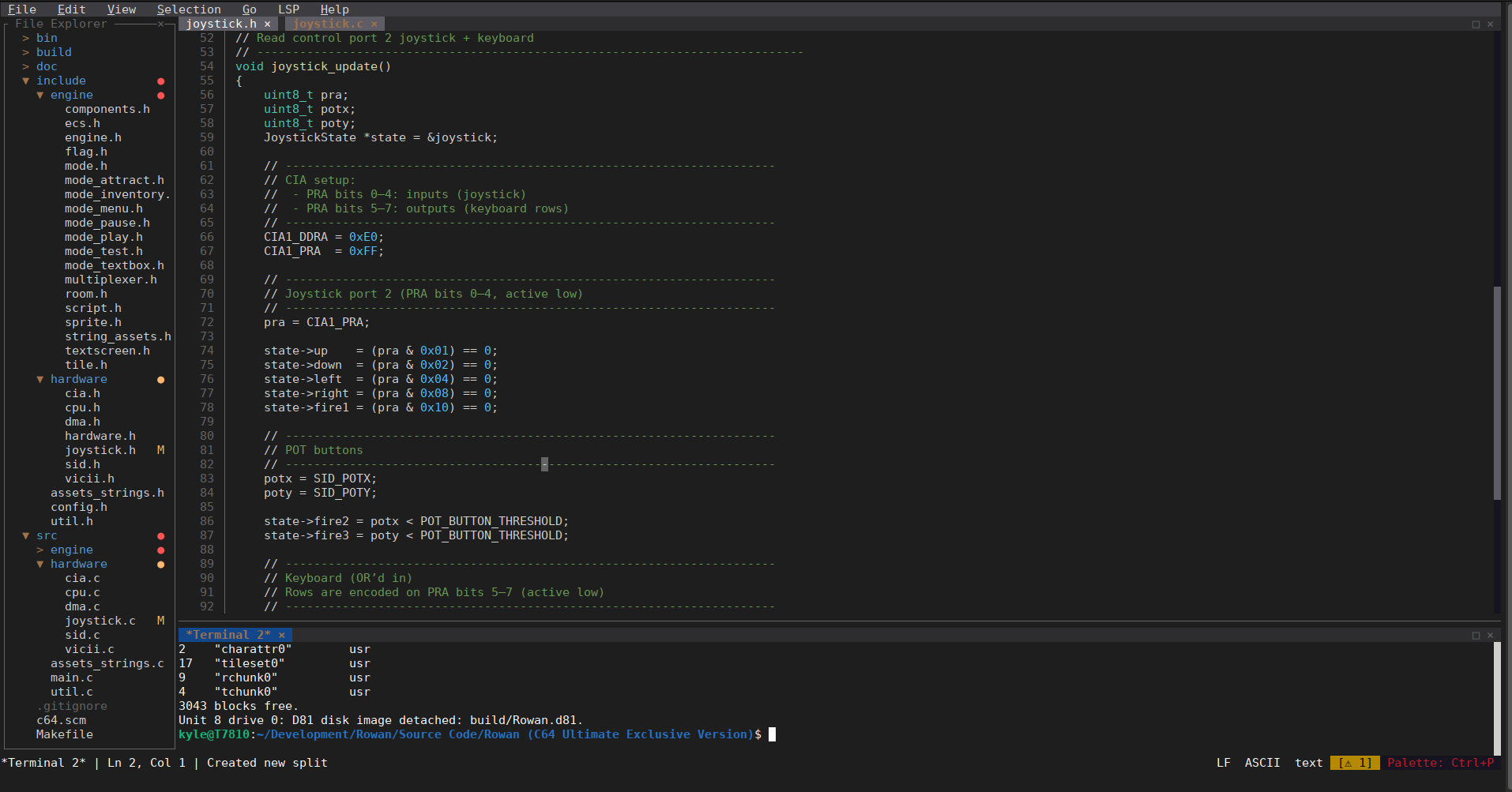Close Terminal 2 tab with its ×
This screenshot has width=1512, height=792.
coord(281,635)
